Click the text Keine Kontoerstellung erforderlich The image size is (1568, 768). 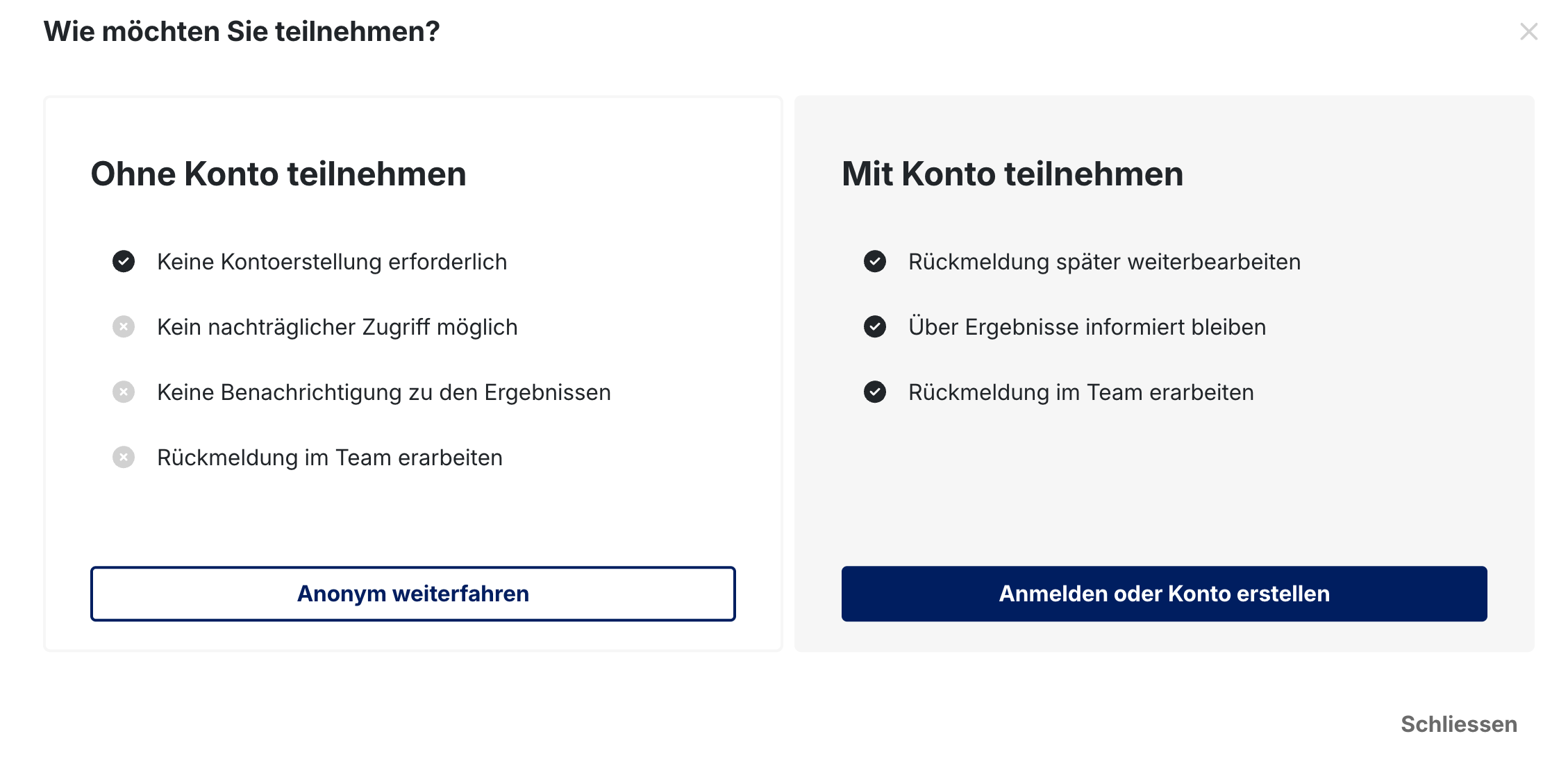[332, 262]
